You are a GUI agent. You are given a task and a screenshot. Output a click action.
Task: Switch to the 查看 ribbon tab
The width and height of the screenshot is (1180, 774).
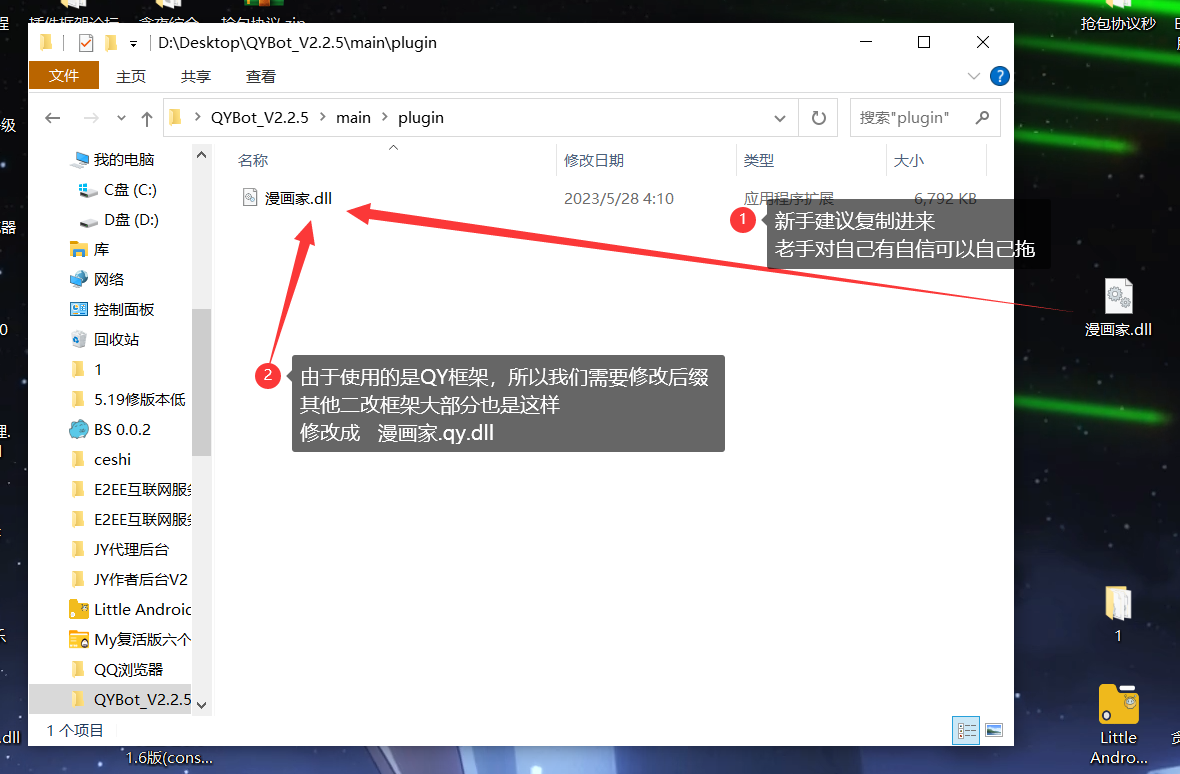[x=260, y=75]
